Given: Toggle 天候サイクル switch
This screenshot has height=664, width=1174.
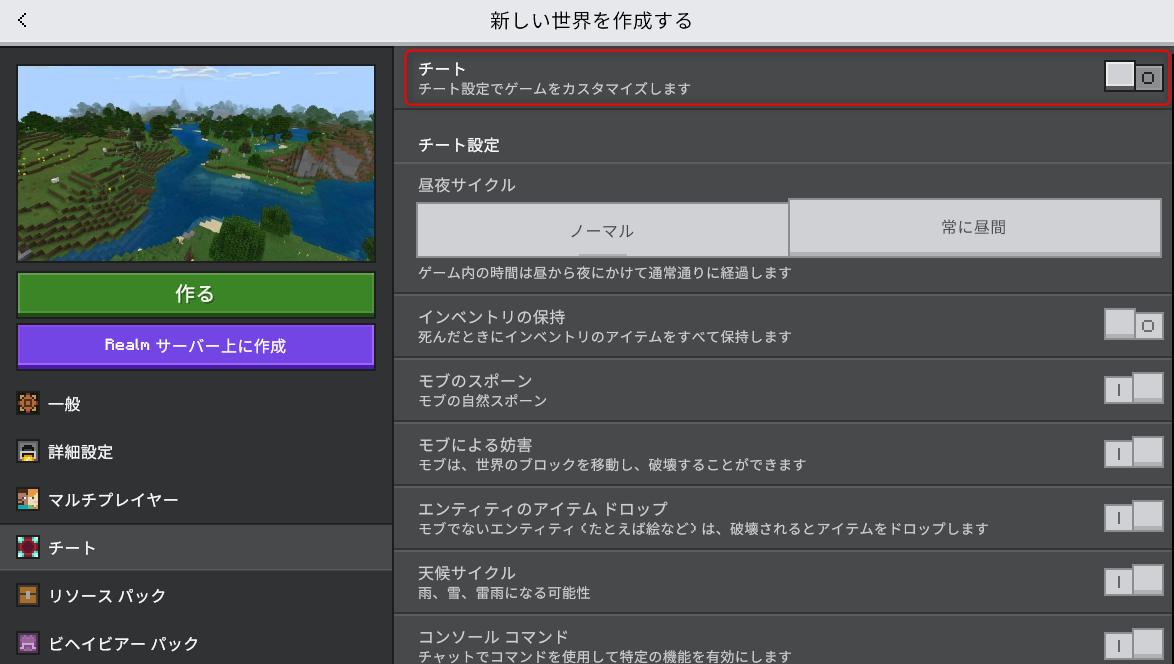Looking at the screenshot, I should 1134,581.
